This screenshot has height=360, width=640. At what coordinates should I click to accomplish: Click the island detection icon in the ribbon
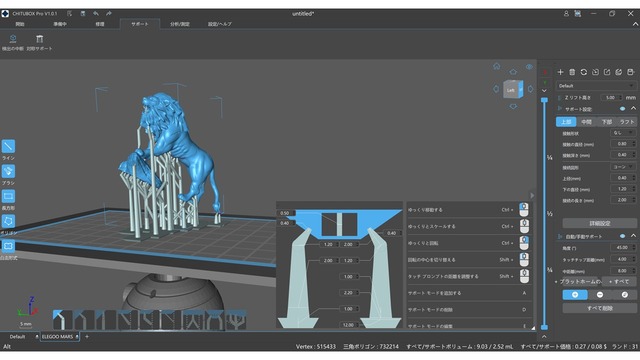click(x=13, y=39)
